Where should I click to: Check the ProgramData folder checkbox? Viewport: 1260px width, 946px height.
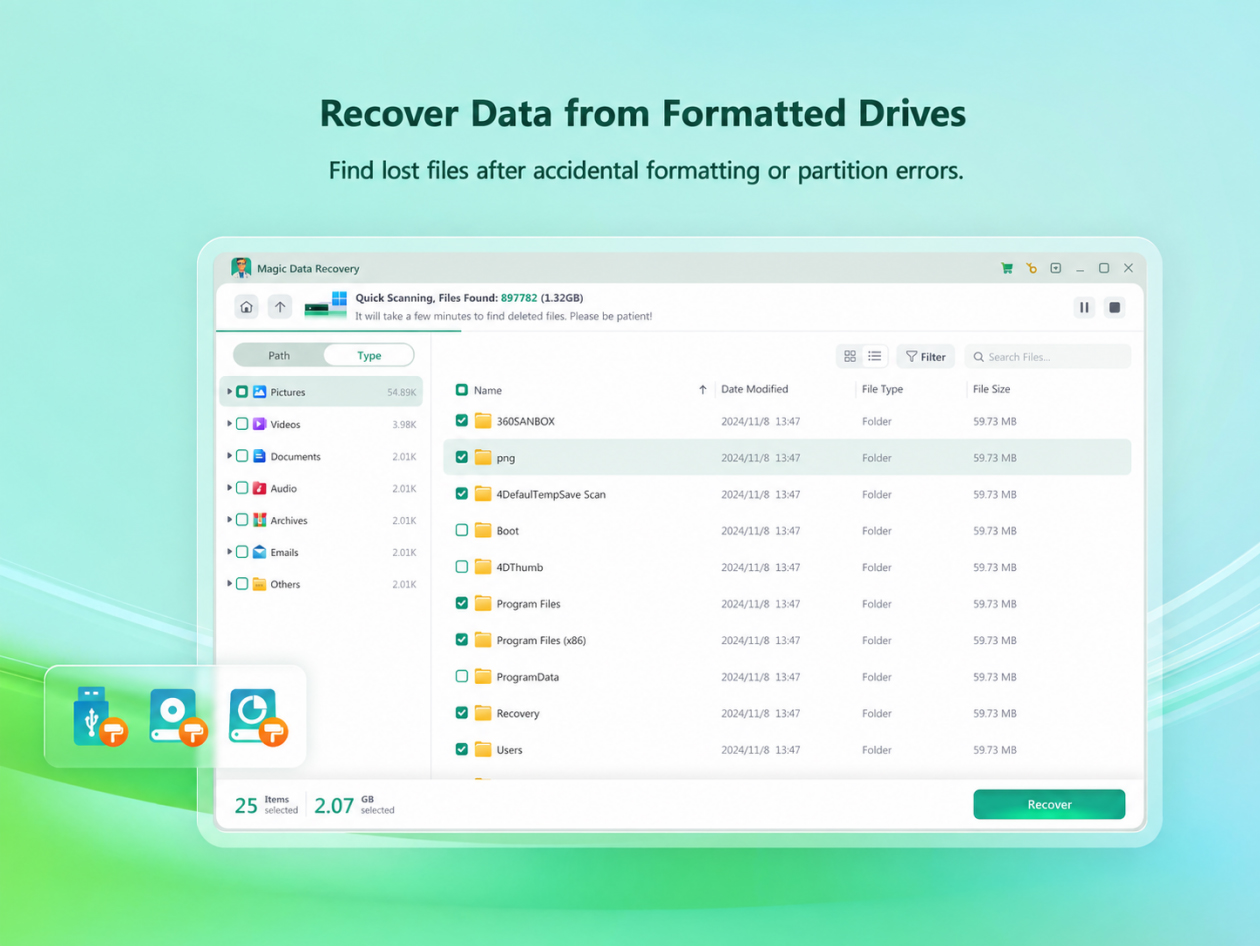(x=461, y=676)
